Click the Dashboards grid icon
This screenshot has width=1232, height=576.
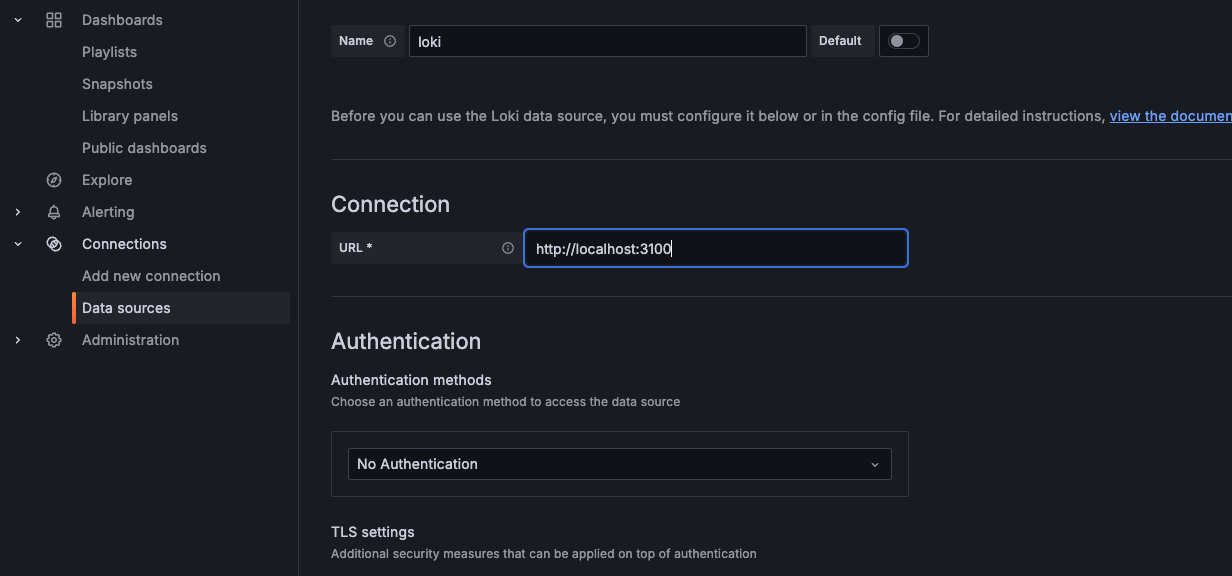(x=54, y=20)
